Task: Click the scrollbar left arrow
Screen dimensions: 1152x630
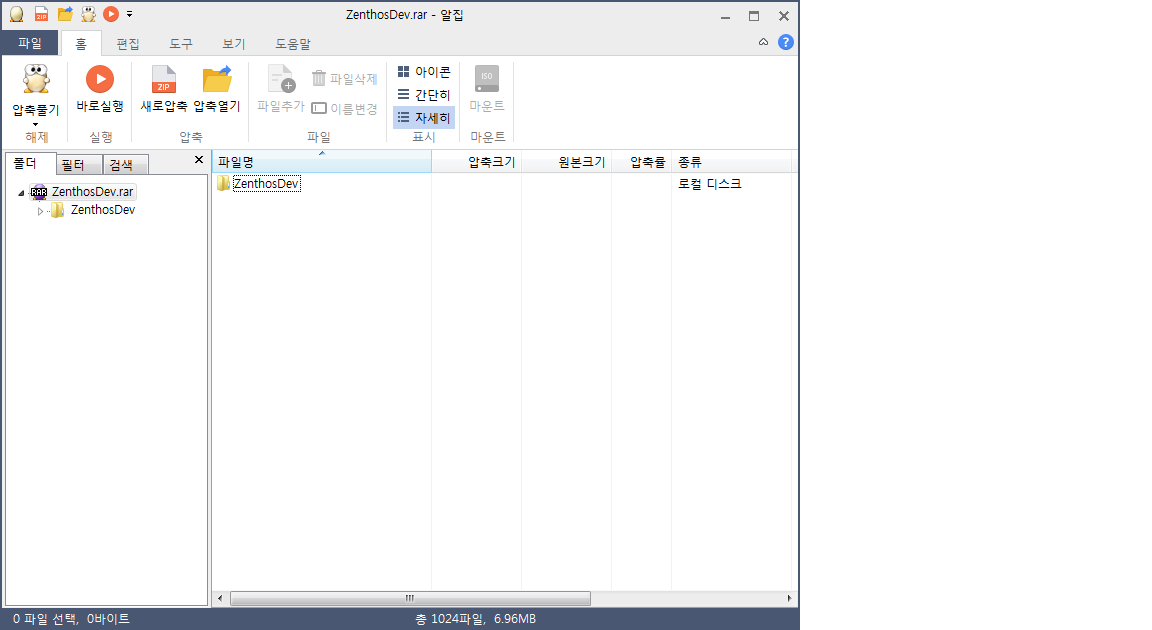Action: pos(220,598)
